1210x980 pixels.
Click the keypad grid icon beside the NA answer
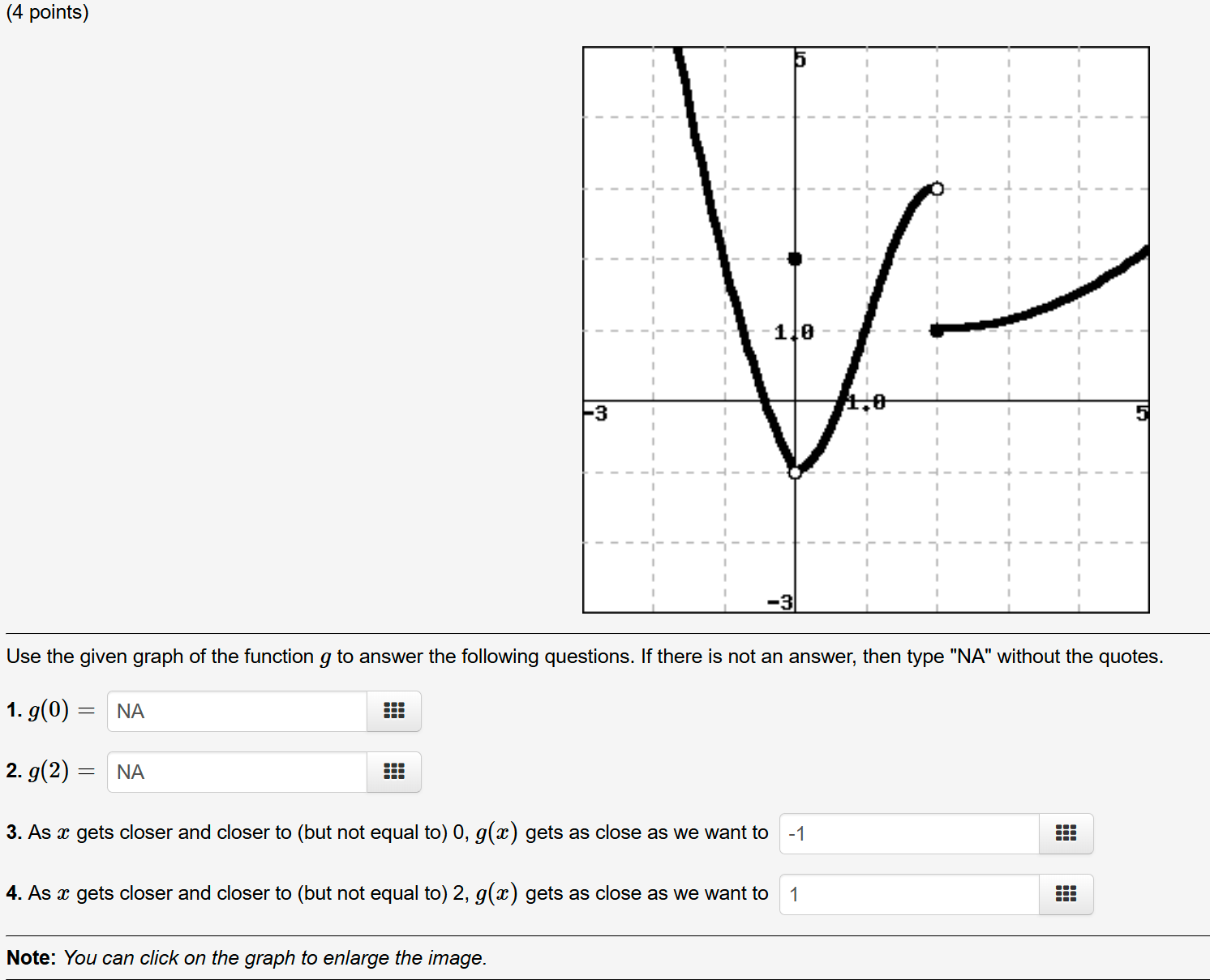click(393, 711)
